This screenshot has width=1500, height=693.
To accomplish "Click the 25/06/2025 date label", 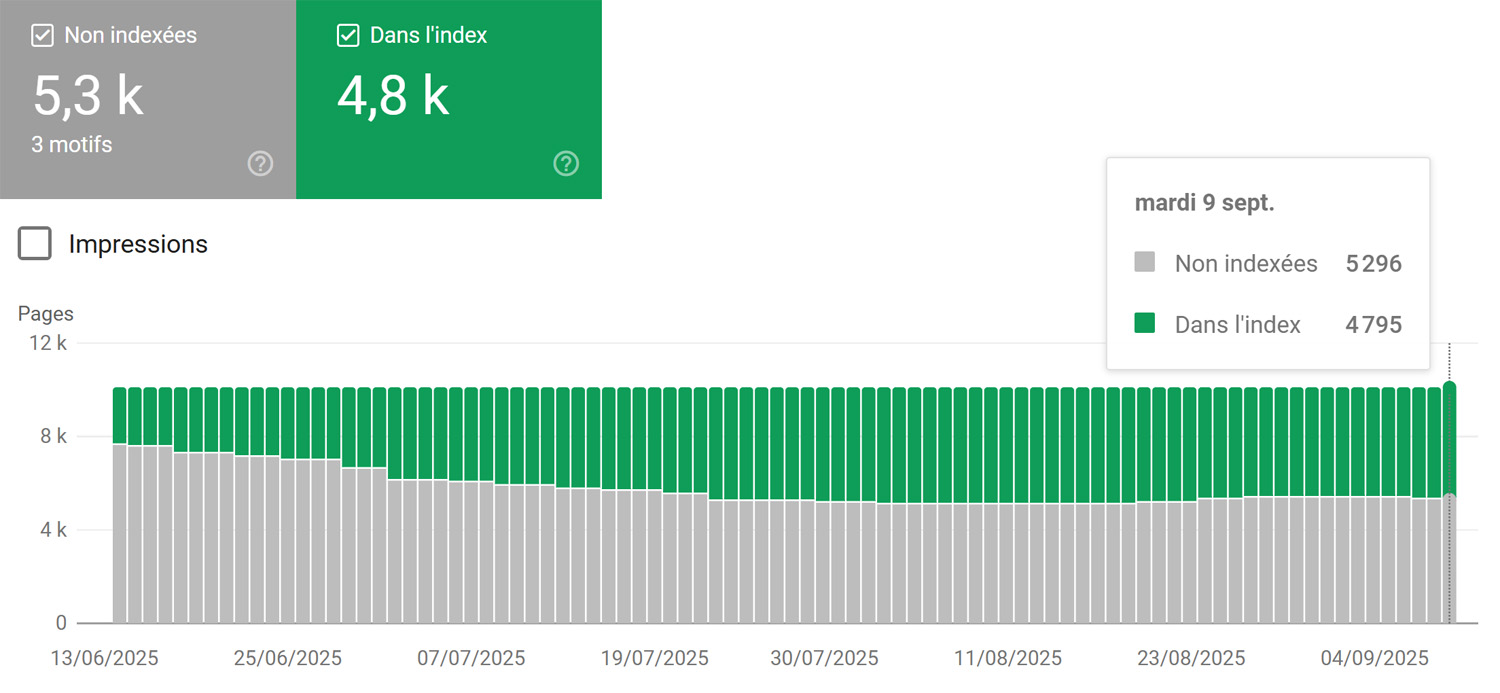I will coord(288,658).
